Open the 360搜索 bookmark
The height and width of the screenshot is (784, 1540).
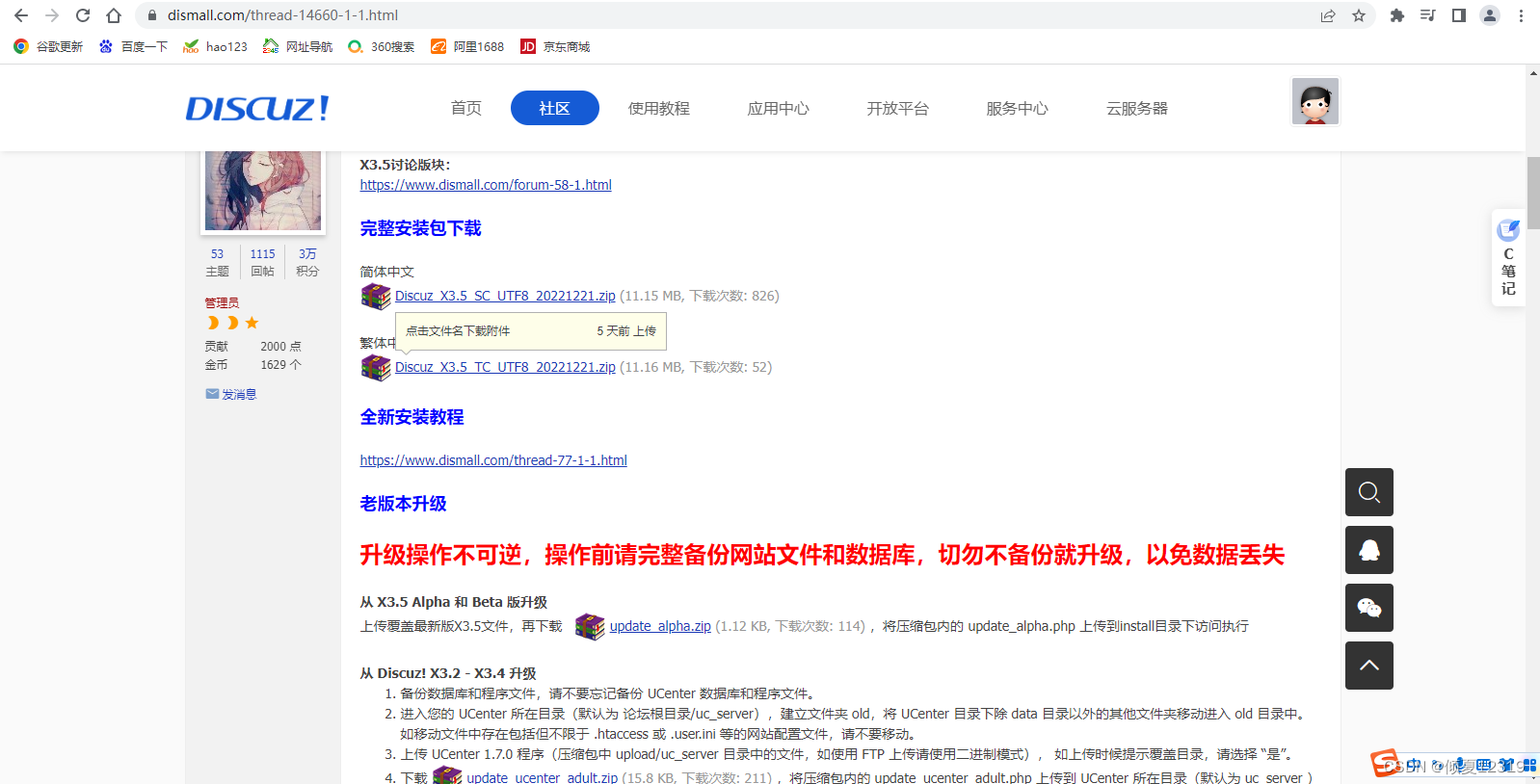[x=382, y=46]
